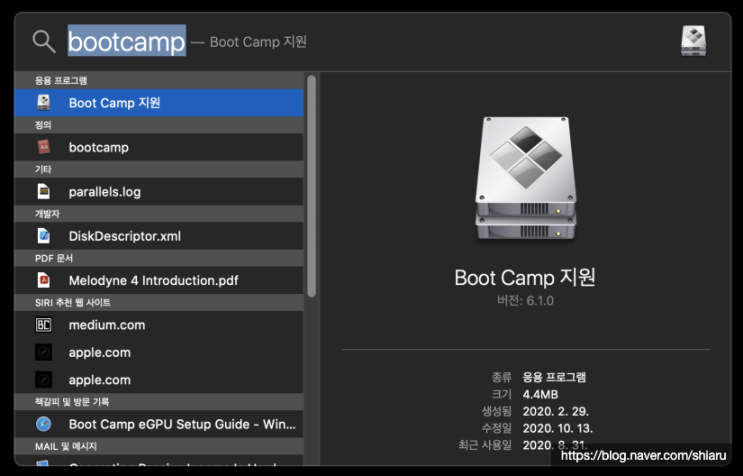Click the Boot Camp drive icon in search bar
The width and height of the screenshot is (743, 476).
(x=693, y=41)
